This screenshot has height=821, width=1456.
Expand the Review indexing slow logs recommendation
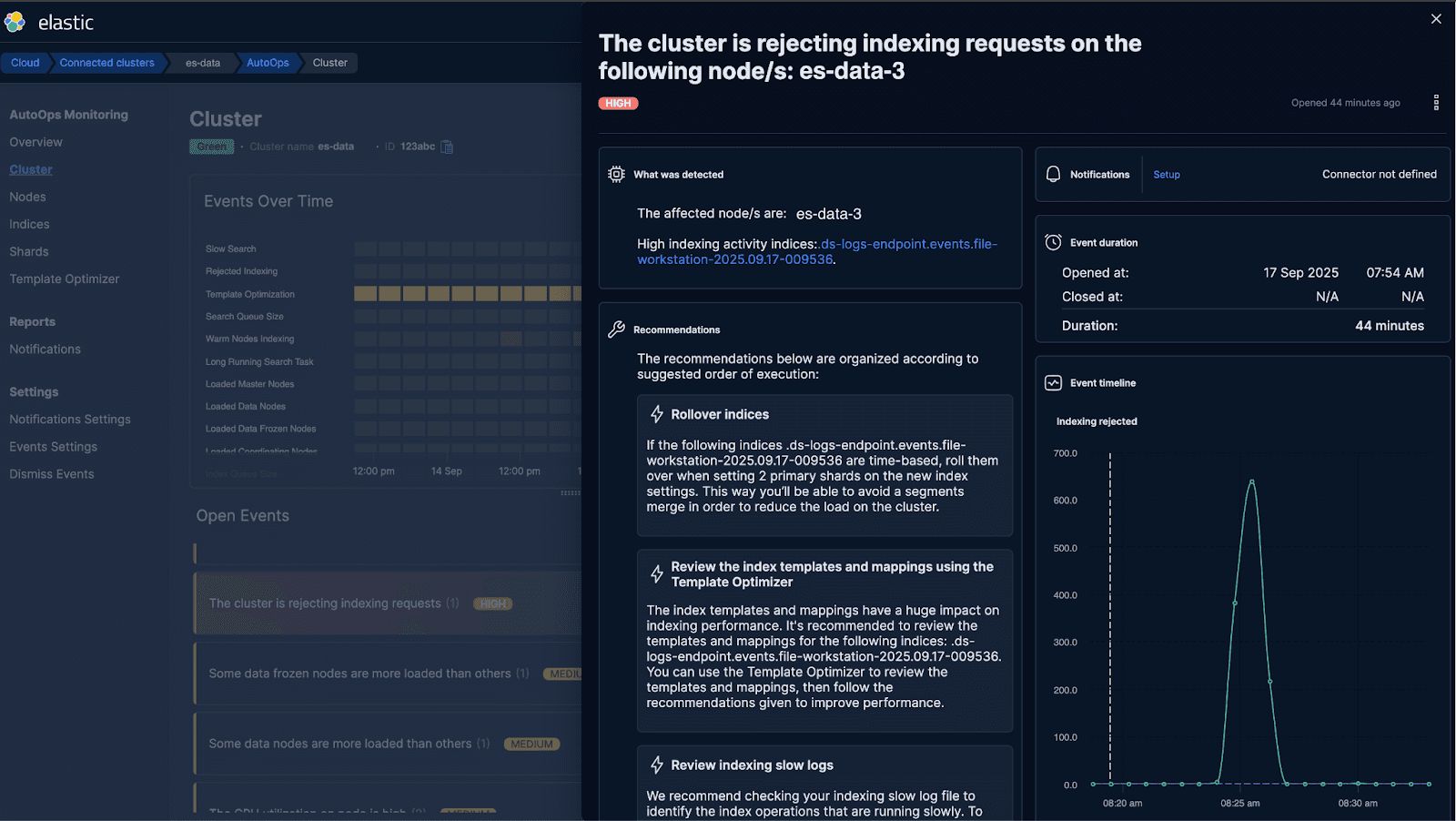click(752, 765)
